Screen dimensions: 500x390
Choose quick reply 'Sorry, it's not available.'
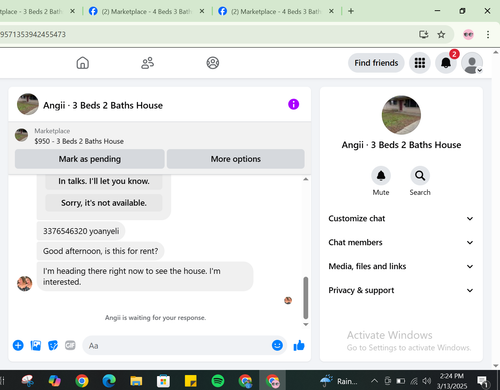104,203
